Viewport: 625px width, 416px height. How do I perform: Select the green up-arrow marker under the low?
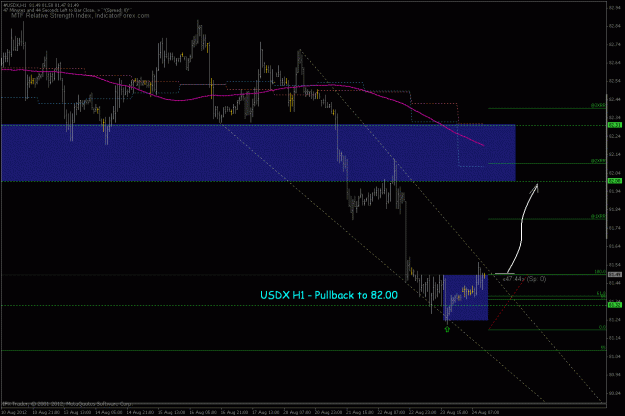447,329
